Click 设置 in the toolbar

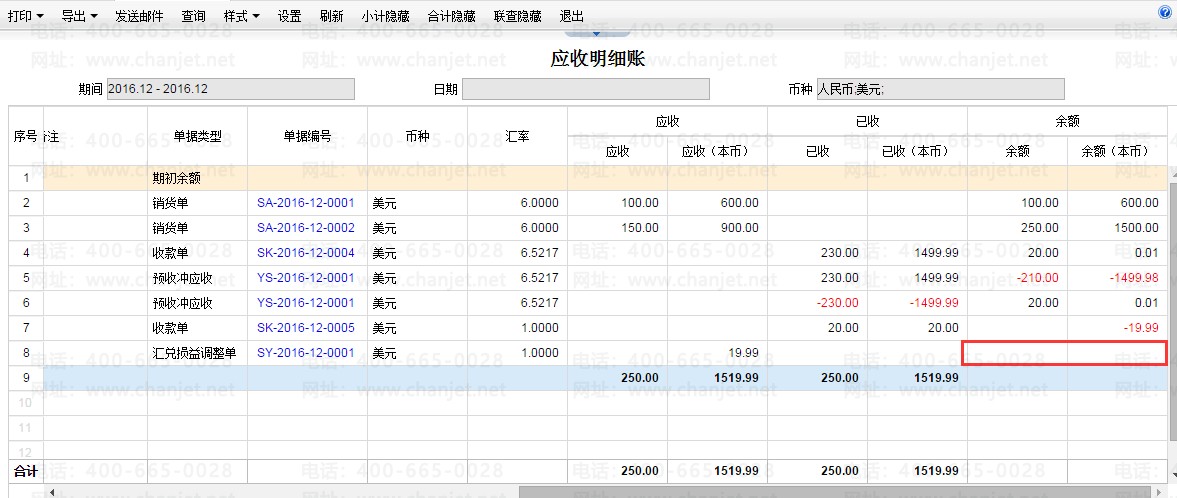click(x=289, y=16)
